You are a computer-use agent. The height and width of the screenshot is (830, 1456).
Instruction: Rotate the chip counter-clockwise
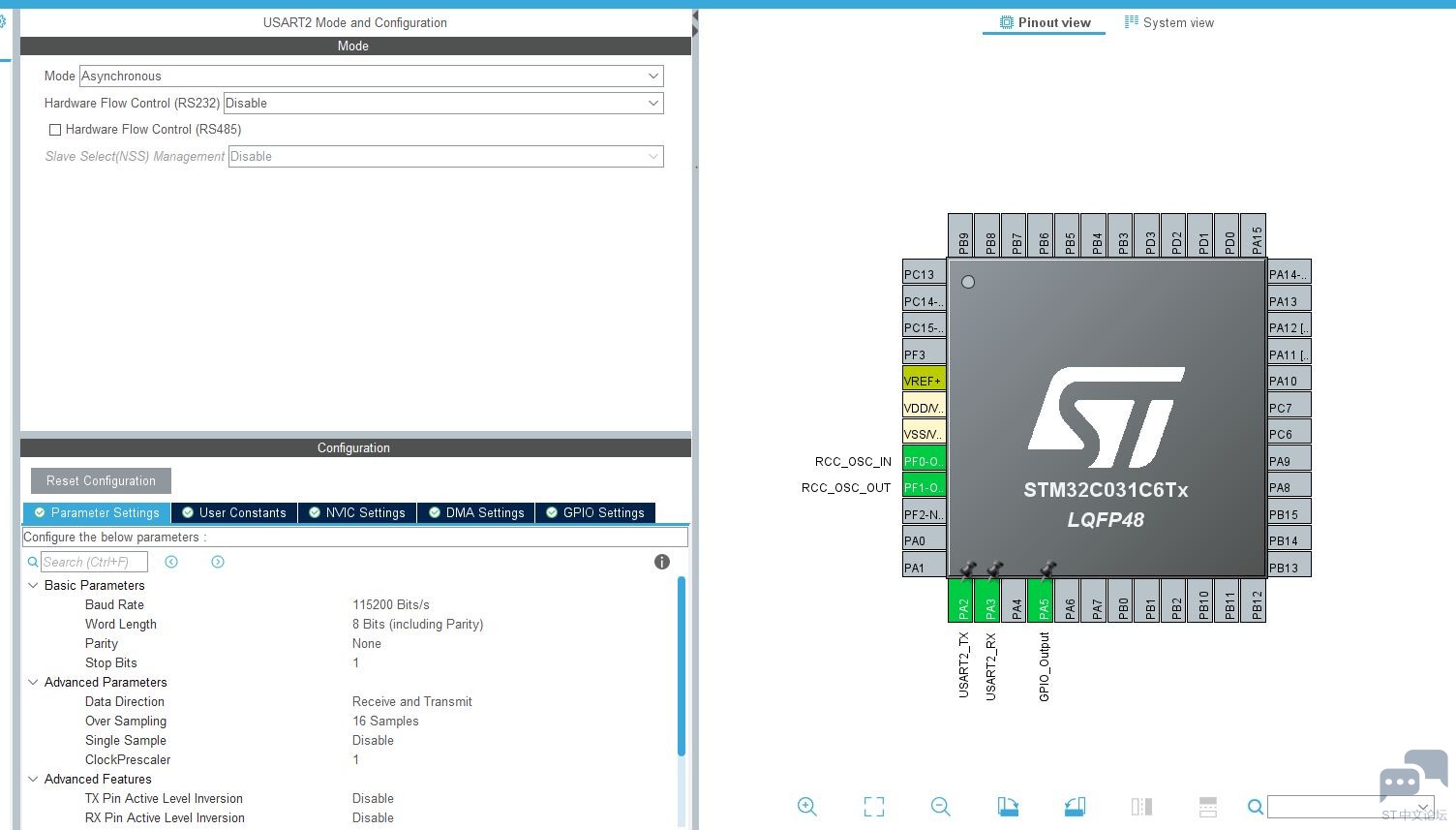tap(1075, 806)
